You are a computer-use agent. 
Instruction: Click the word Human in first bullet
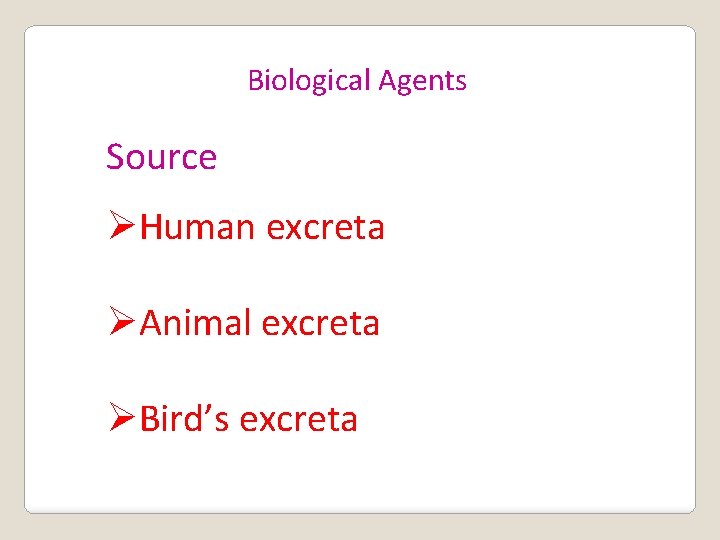click(x=197, y=226)
